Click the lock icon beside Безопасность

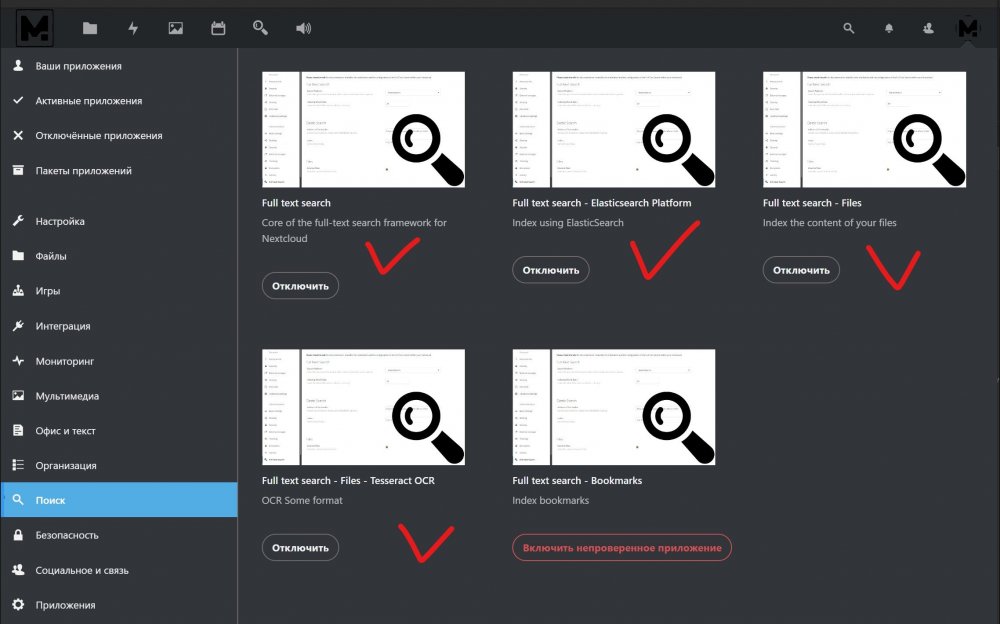pos(18,535)
